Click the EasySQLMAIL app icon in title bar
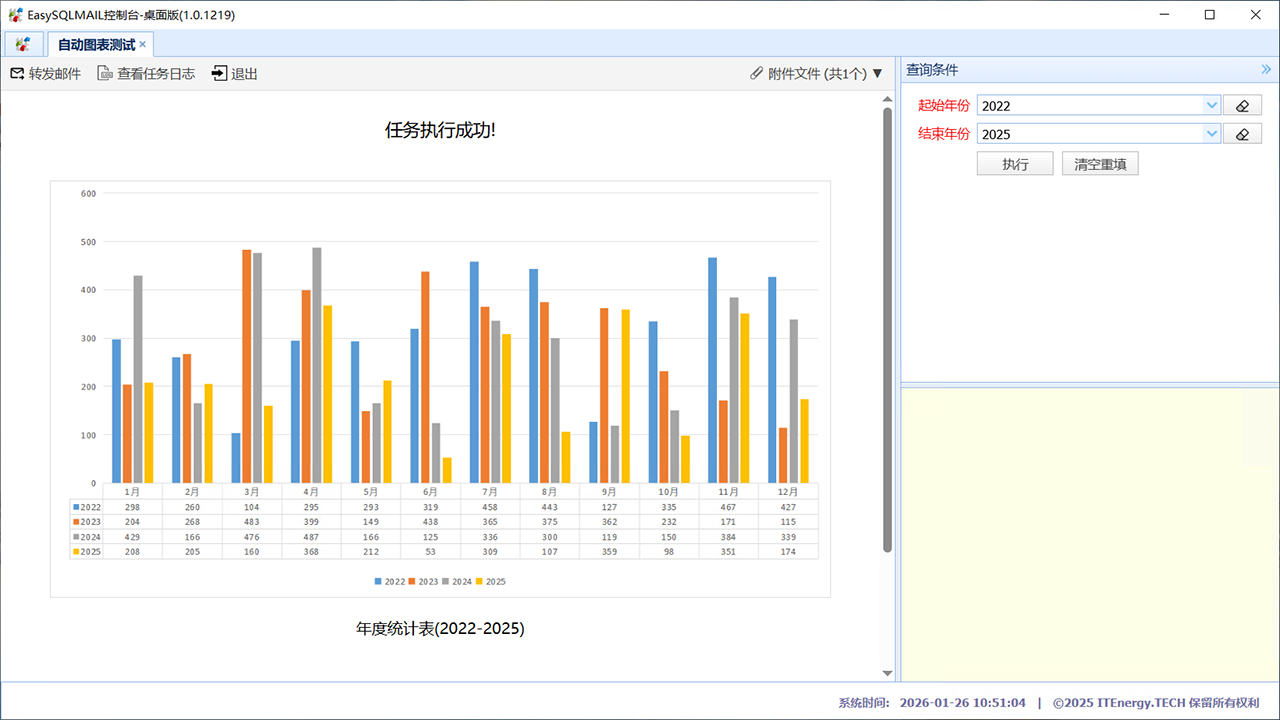Image resolution: width=1280 pixels, height=720 pixels. point(15,15)
